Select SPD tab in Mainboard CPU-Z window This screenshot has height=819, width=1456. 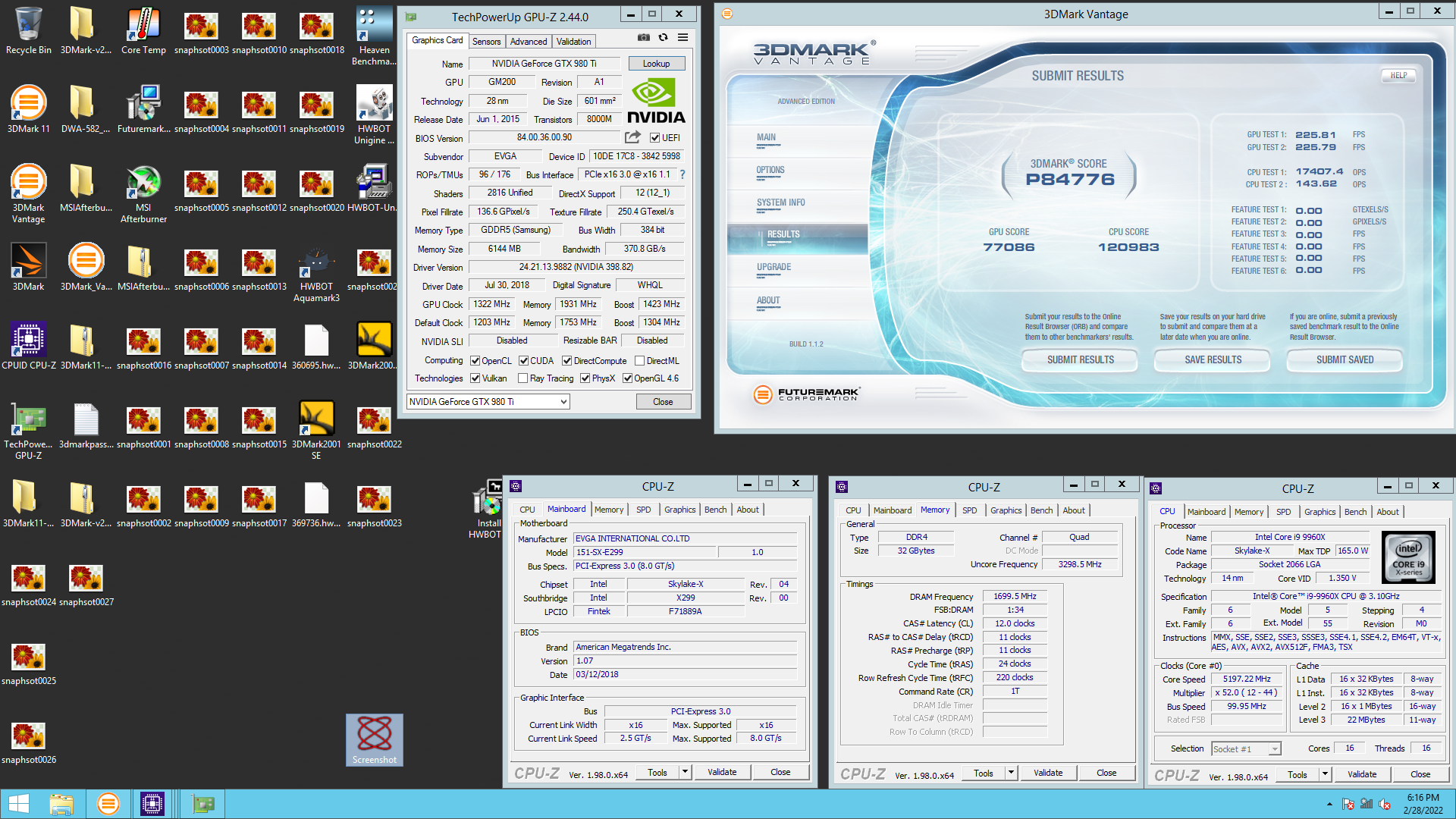click(643, 510)
